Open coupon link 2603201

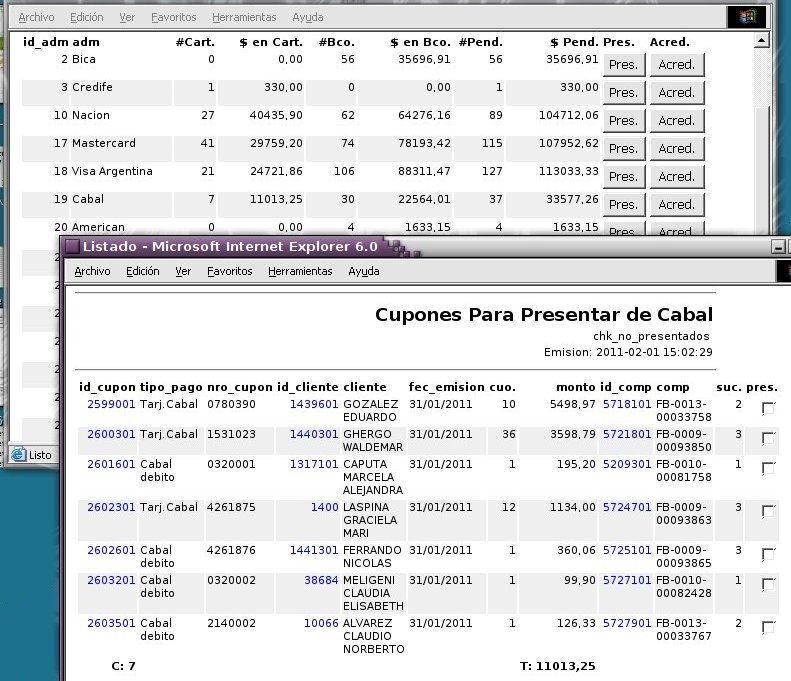pyautogui.click(x=111, y=580)
